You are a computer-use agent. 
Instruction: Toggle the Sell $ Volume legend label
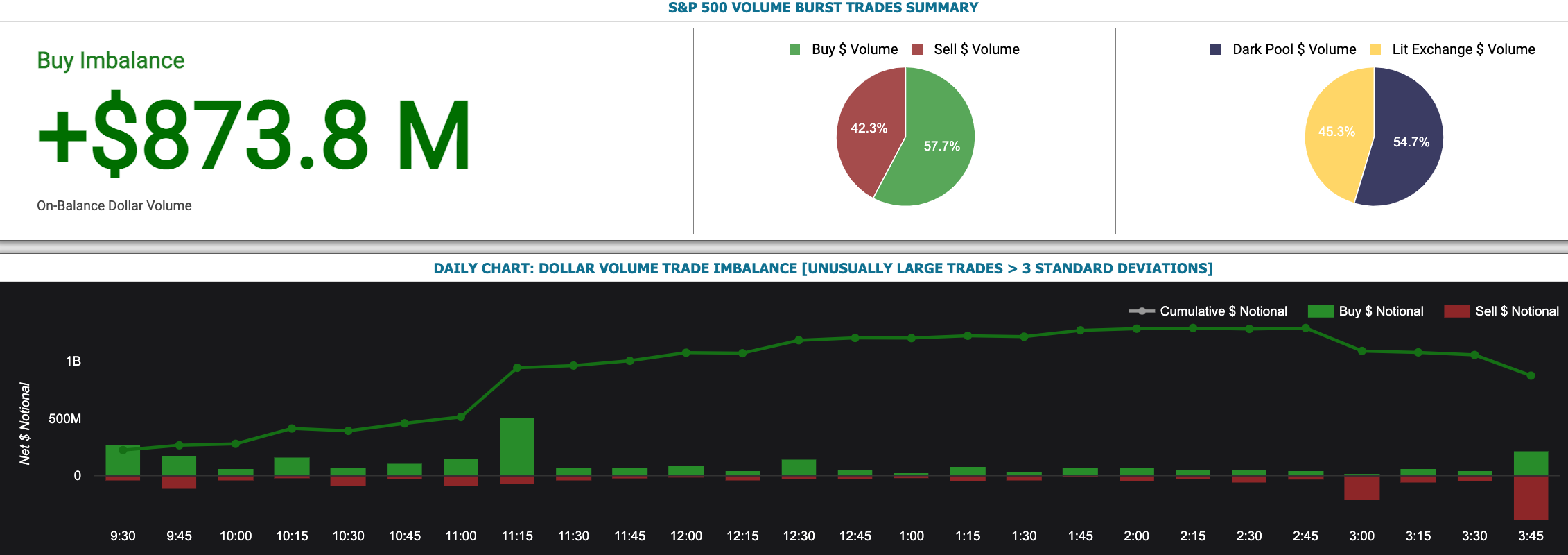977,49
